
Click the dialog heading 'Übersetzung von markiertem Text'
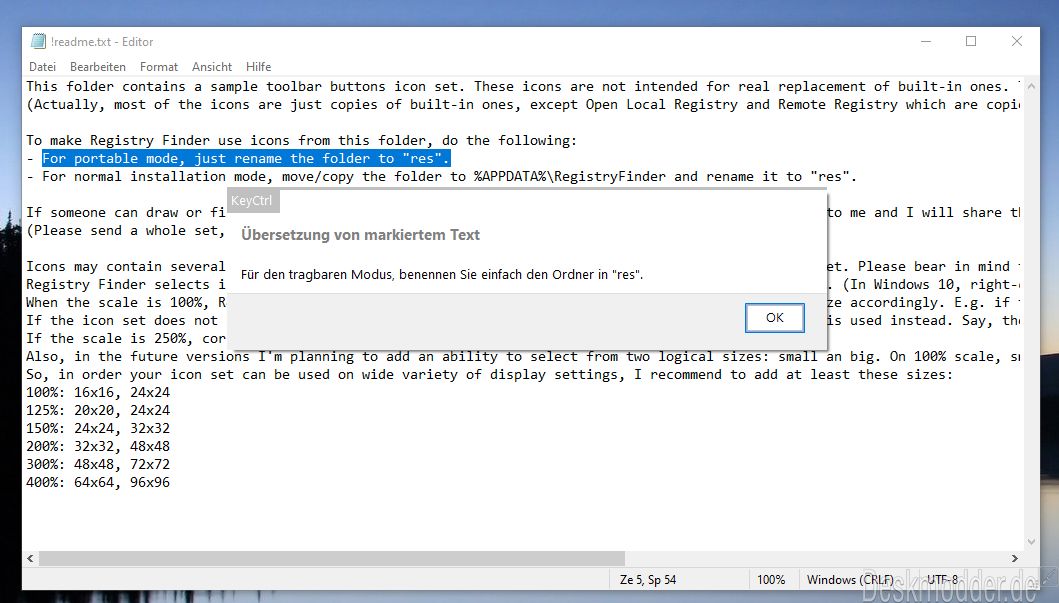point(360,235)
